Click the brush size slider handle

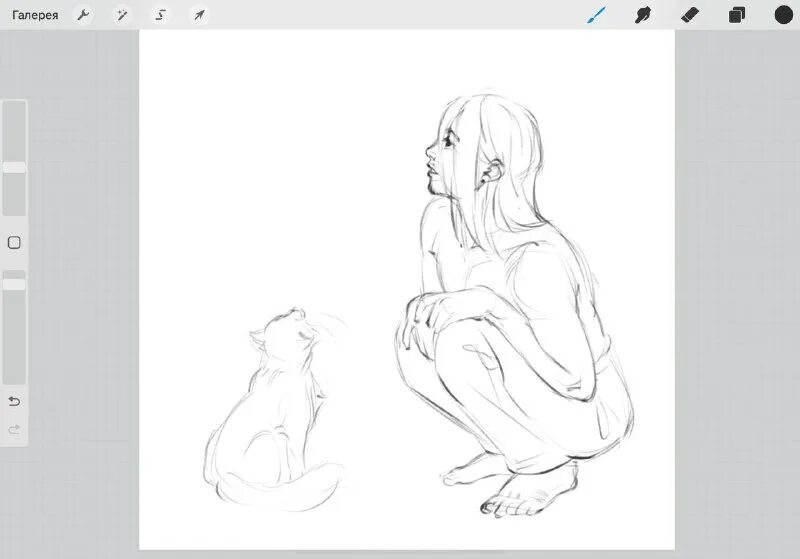[x=14, y=167]
